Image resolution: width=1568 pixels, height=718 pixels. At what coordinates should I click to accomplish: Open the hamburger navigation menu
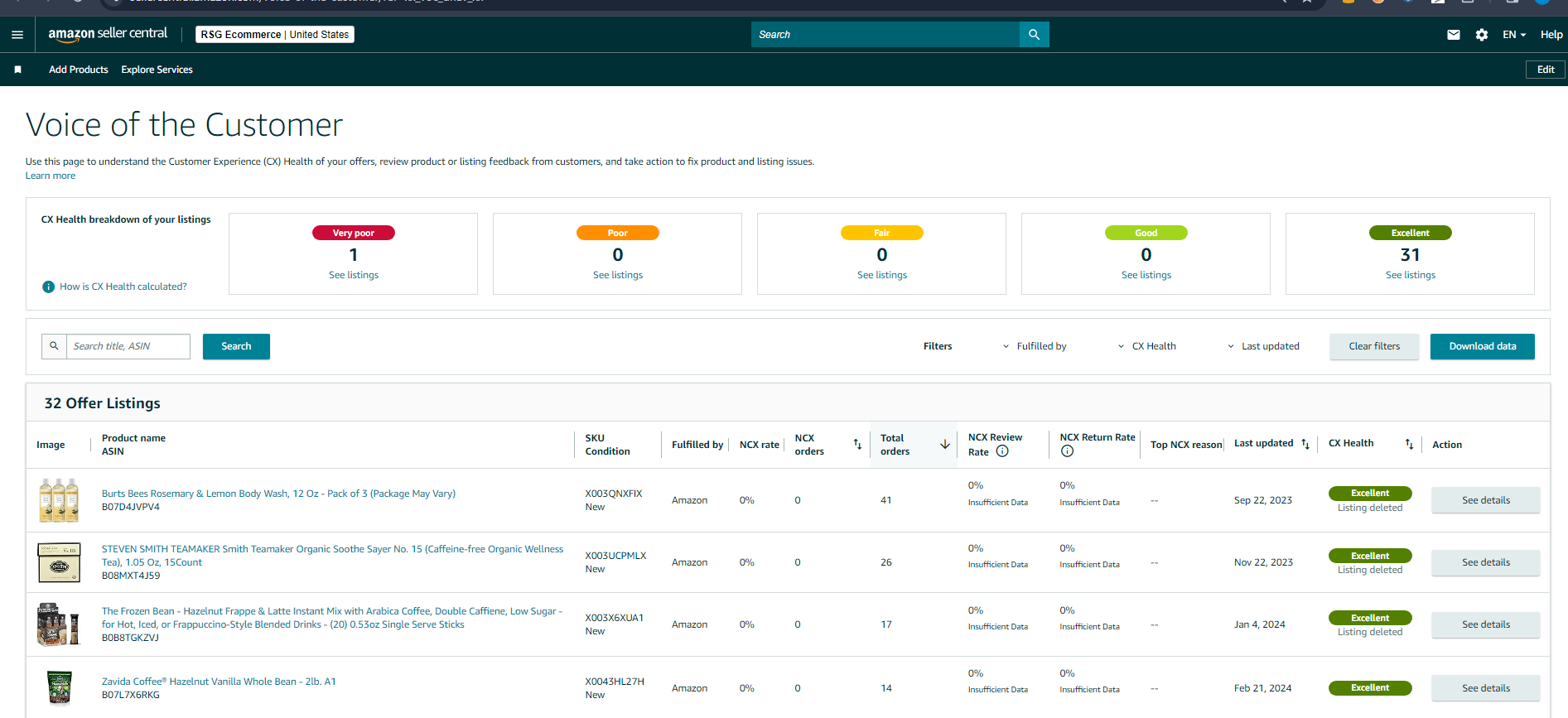tap(17, 35)
